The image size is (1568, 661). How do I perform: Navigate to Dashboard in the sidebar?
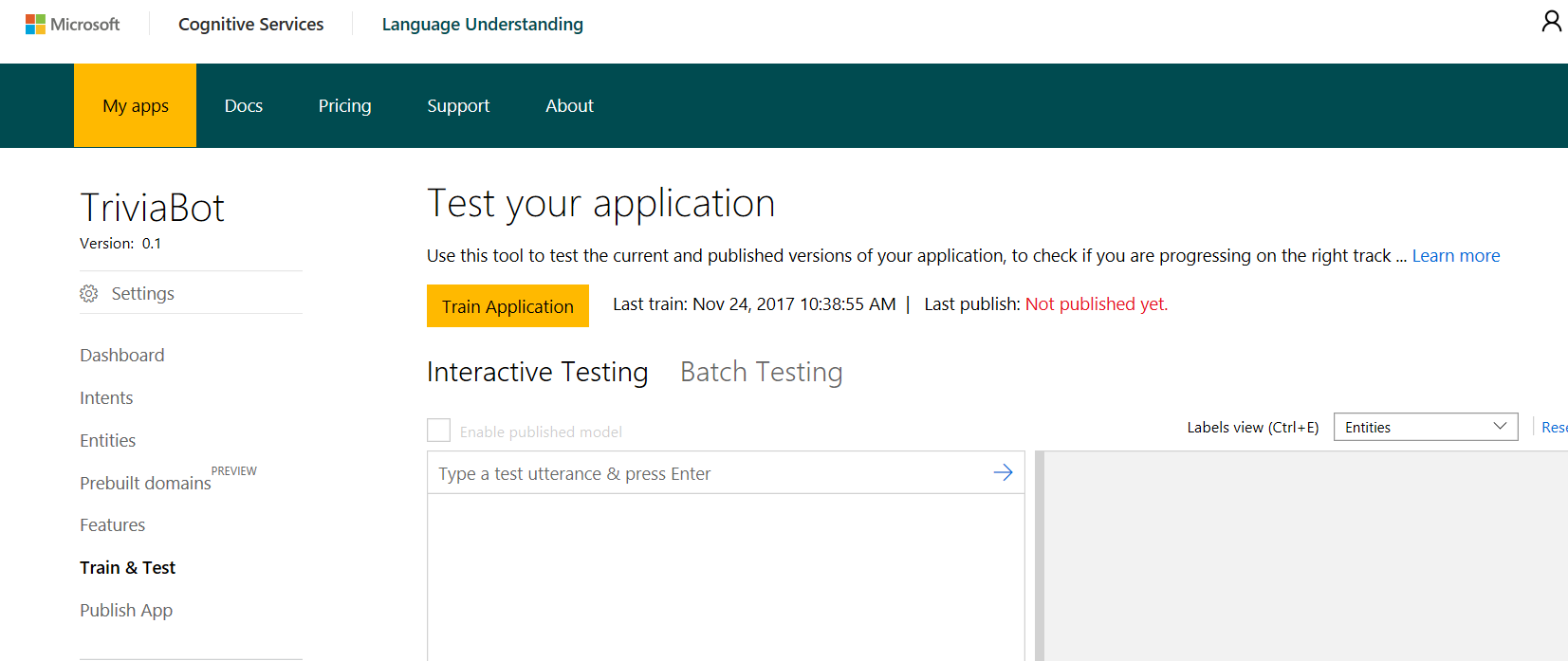click(x=122, y=356)
